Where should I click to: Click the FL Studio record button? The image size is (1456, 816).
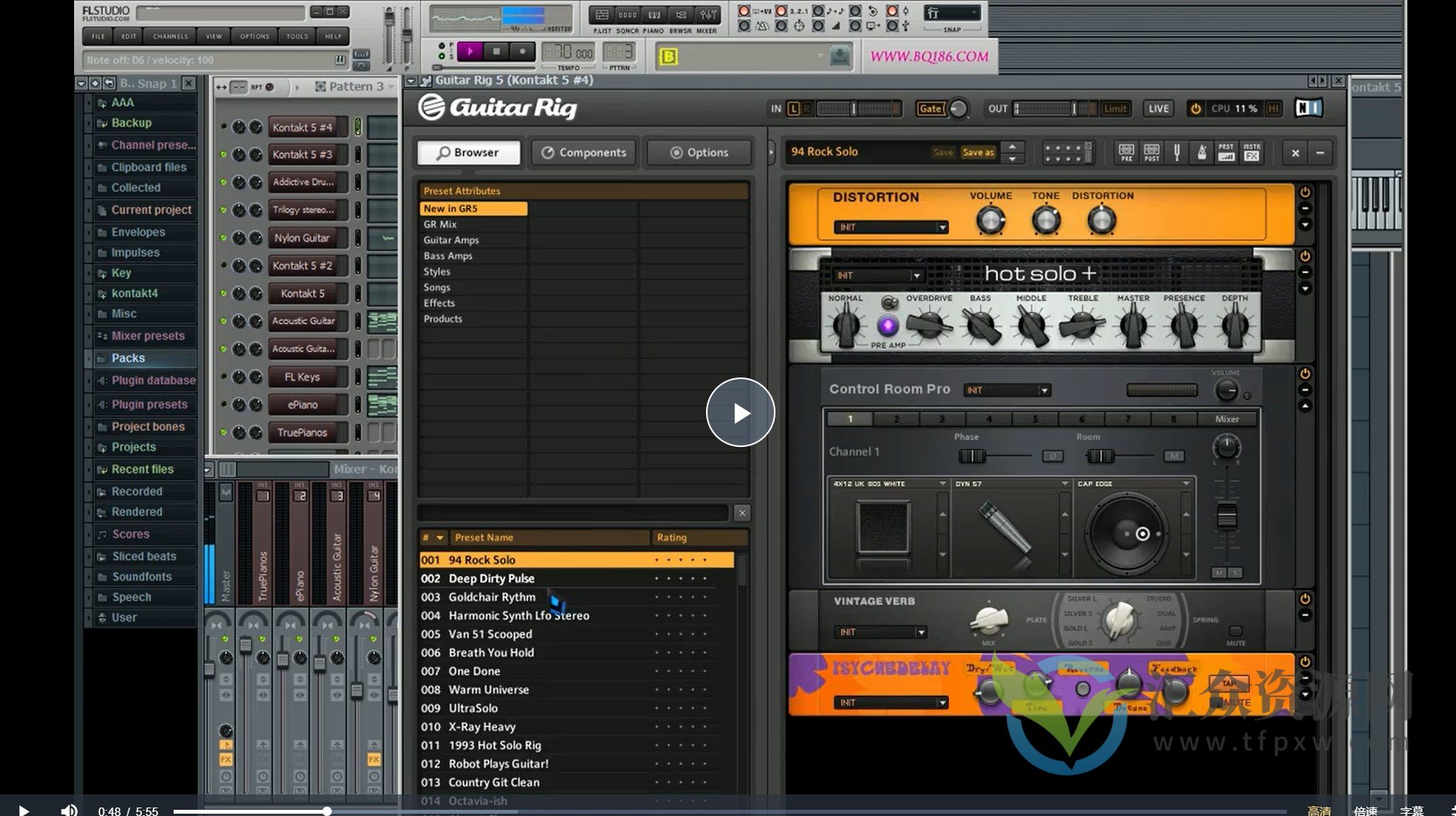click(522, 52)
